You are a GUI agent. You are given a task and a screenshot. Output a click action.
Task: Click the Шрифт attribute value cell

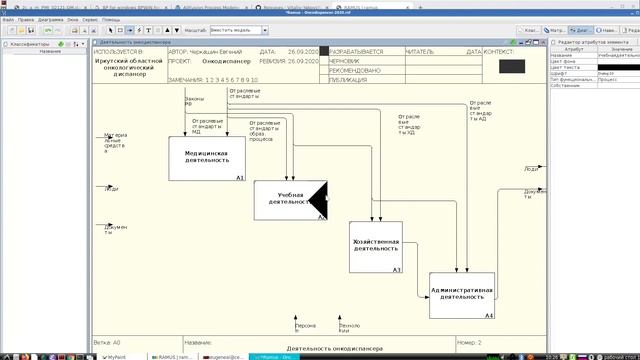click(x=619, y=73)
